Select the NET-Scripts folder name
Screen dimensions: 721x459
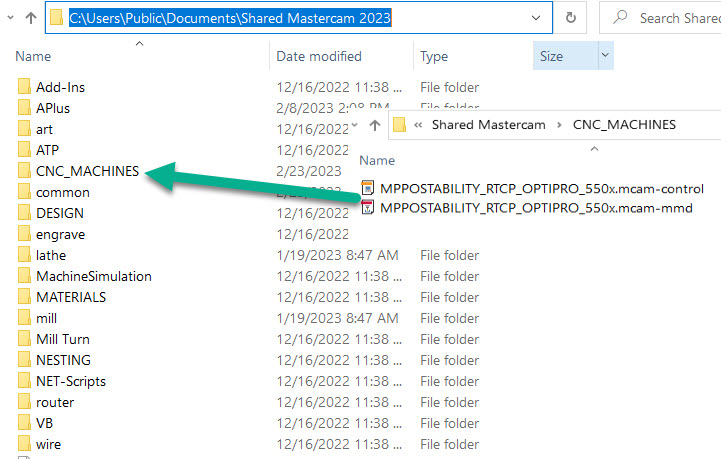click(x=71, y=381)
